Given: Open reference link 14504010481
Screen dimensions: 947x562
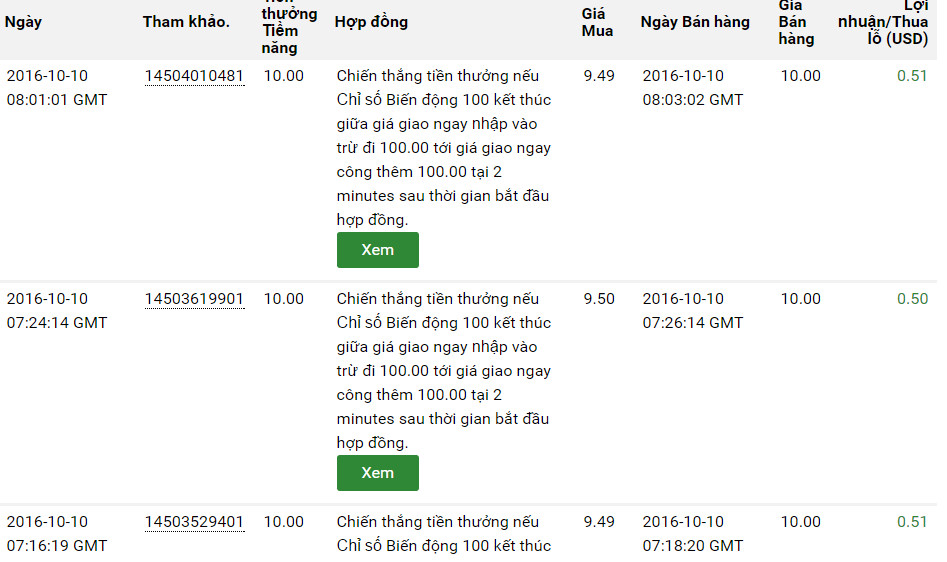Looking at the screenshot, I should [194, 76].
